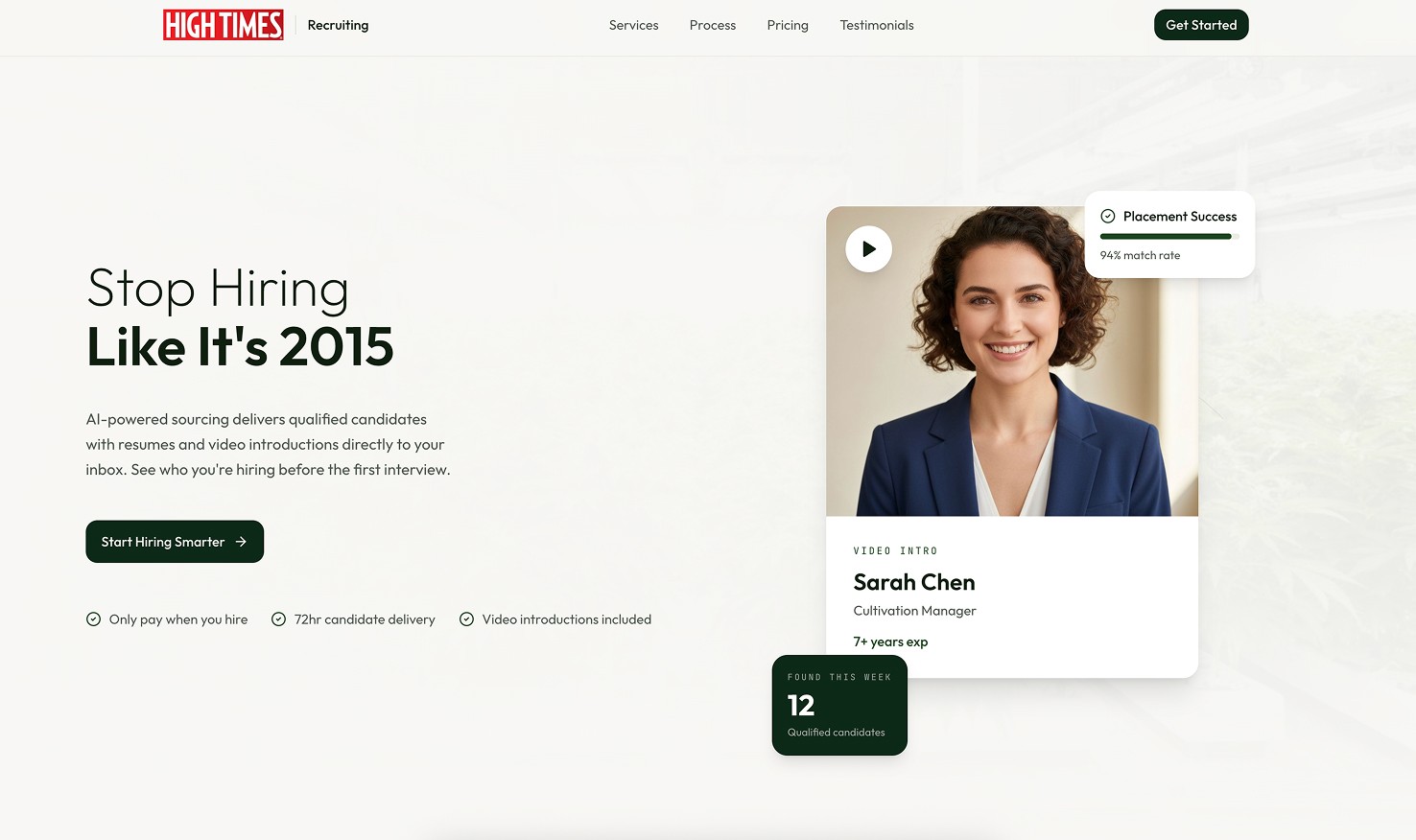Click the Get Started button
The width and height of the screenshot is (1416, 840).
pos(1201,25)
